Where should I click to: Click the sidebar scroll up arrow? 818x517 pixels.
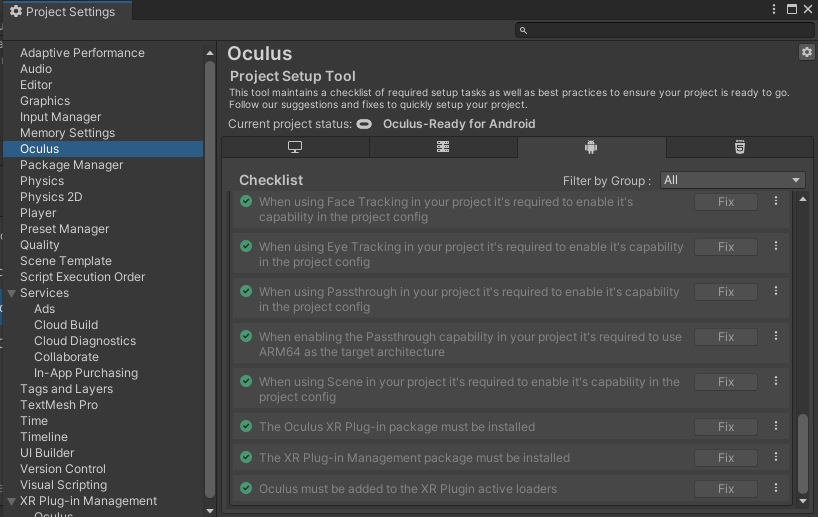(x=210, y=53)
